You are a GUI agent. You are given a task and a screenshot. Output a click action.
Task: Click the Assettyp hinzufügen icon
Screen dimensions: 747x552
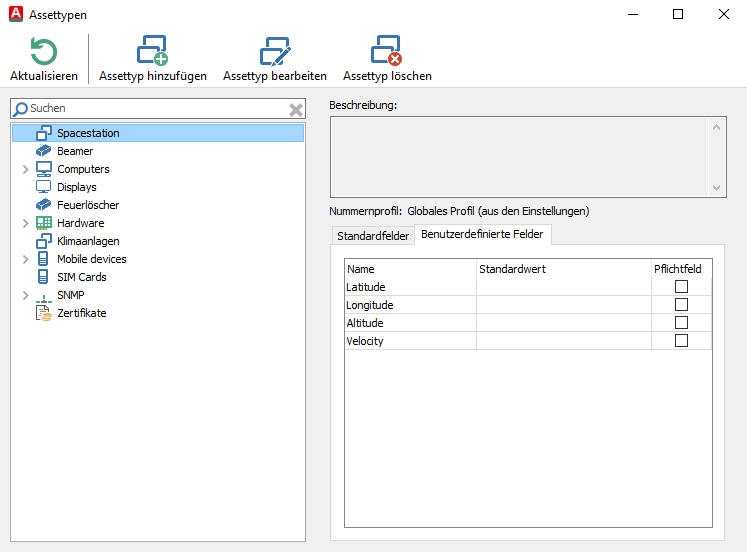[x=152, y=52]
